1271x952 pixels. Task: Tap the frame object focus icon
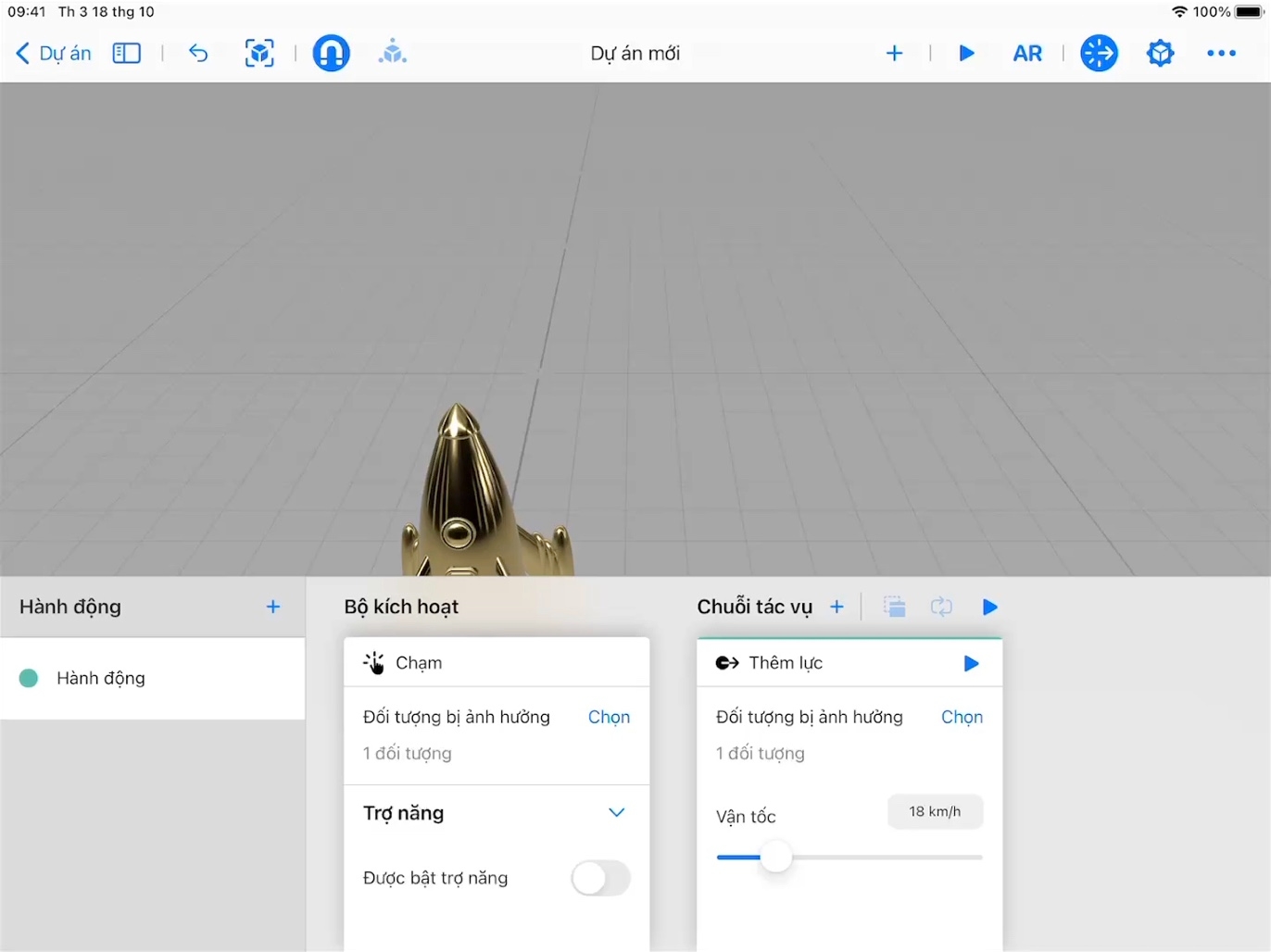[259, 54]
